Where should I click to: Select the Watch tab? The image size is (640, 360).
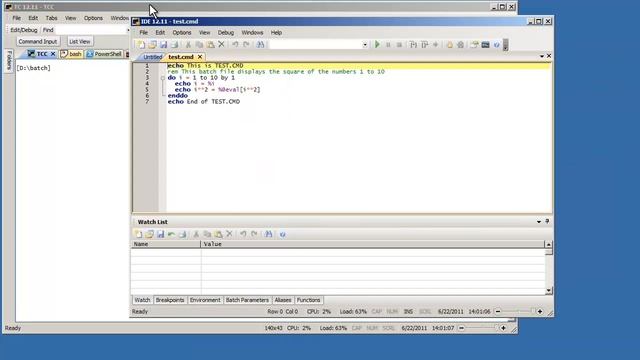tap(142, 300)
